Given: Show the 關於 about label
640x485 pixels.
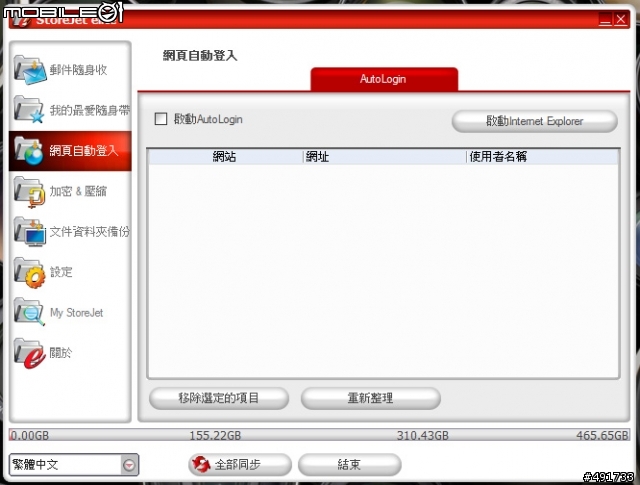Looking at the screenshot, I should coord(61,353).
